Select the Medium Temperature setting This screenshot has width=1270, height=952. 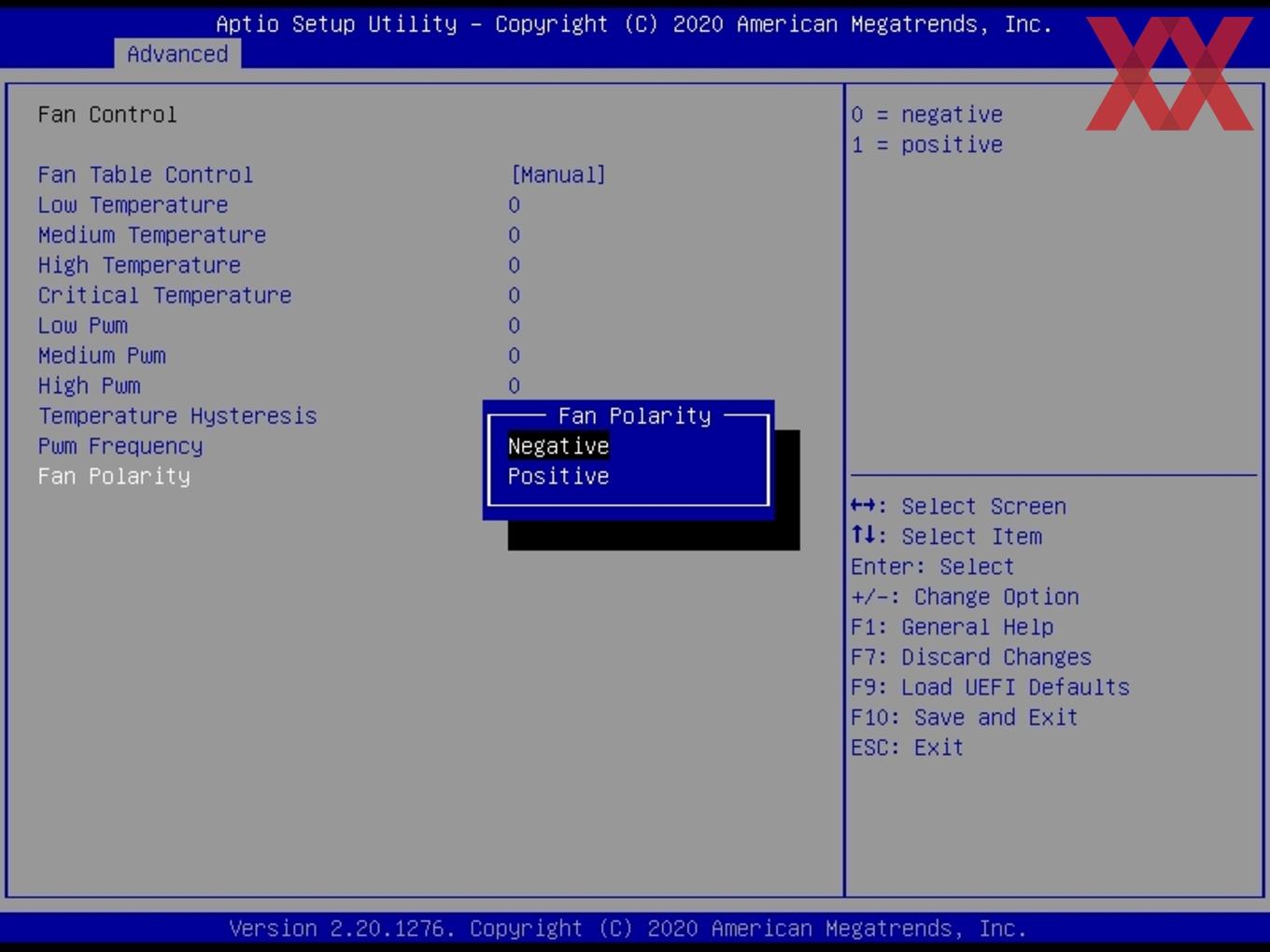[152, 235]
